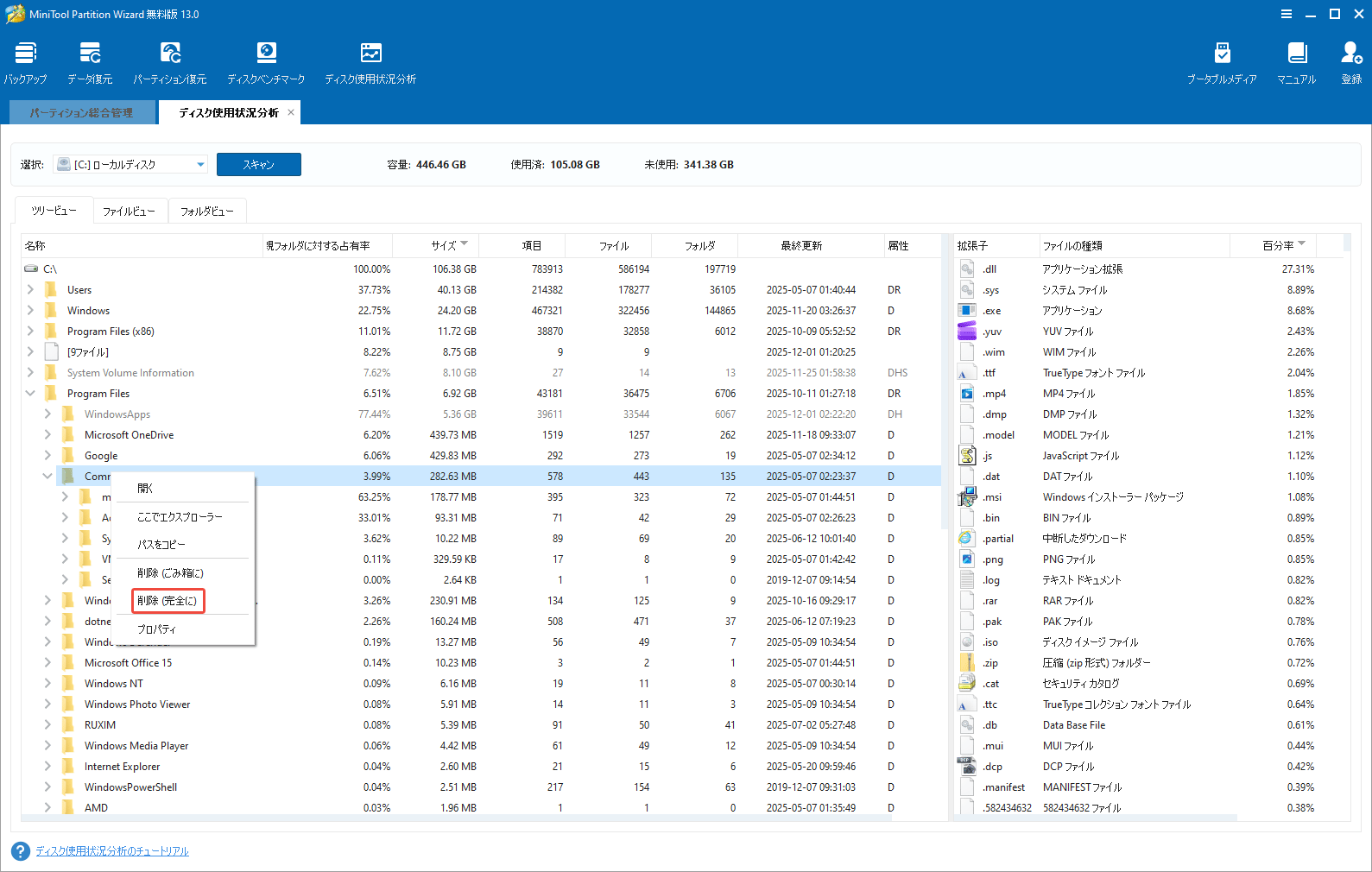Select the ツリービュー tab

click(x=54, y=210)
